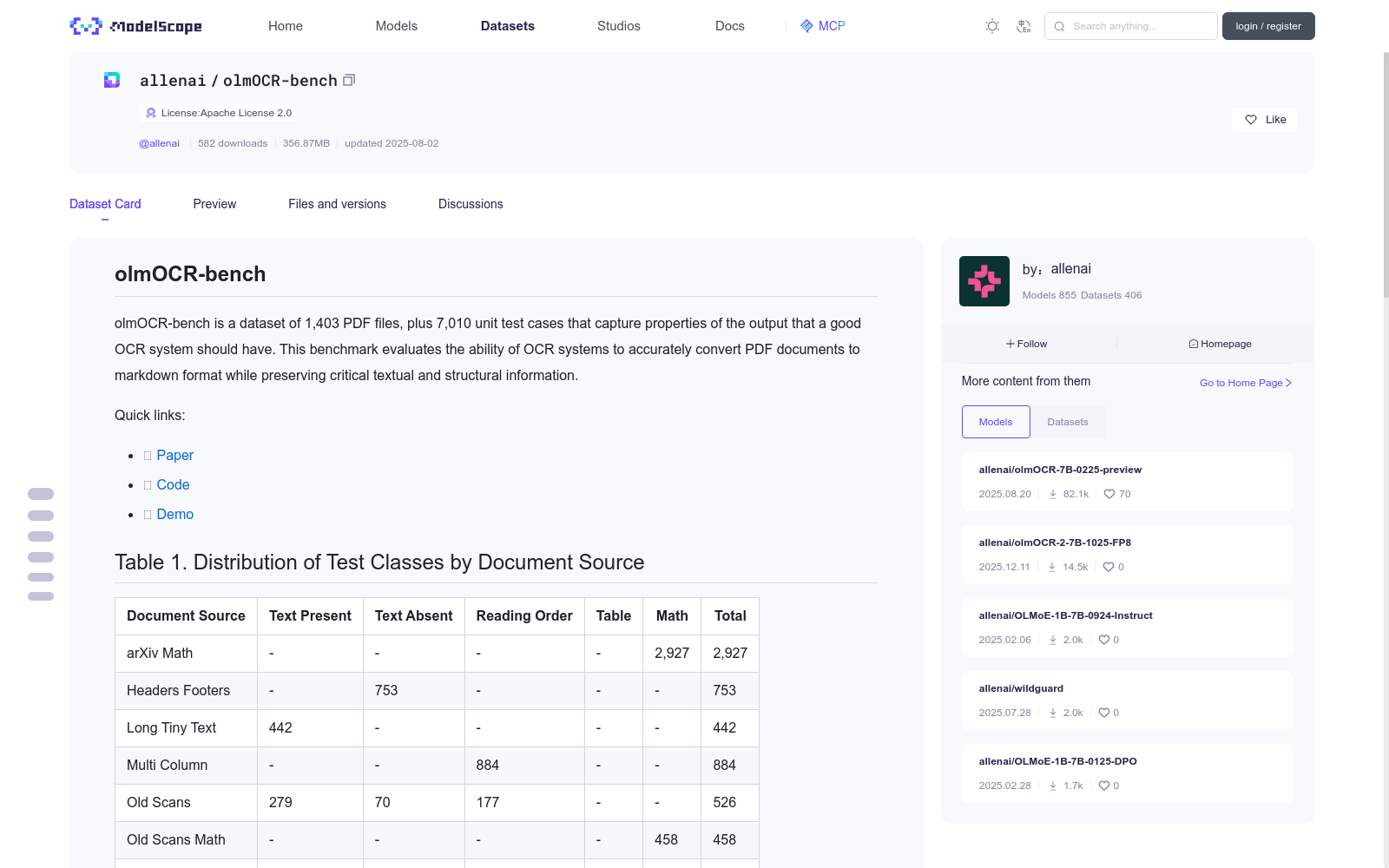The height and width of the screenshot is (868, 1389).
Task: Click the Multi Column row label
Action: point(168,766)
